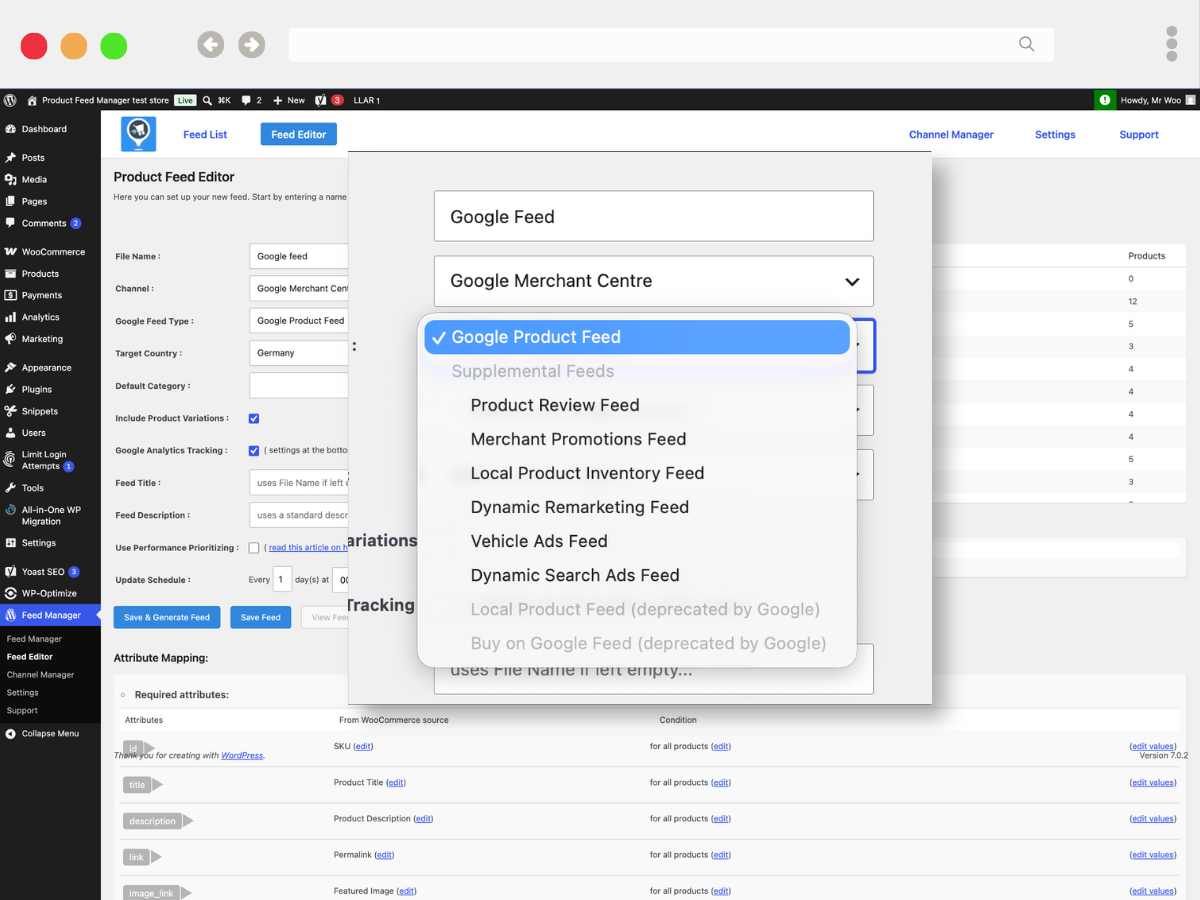
Task: Open the read this article link
Action: pos(308,548)
